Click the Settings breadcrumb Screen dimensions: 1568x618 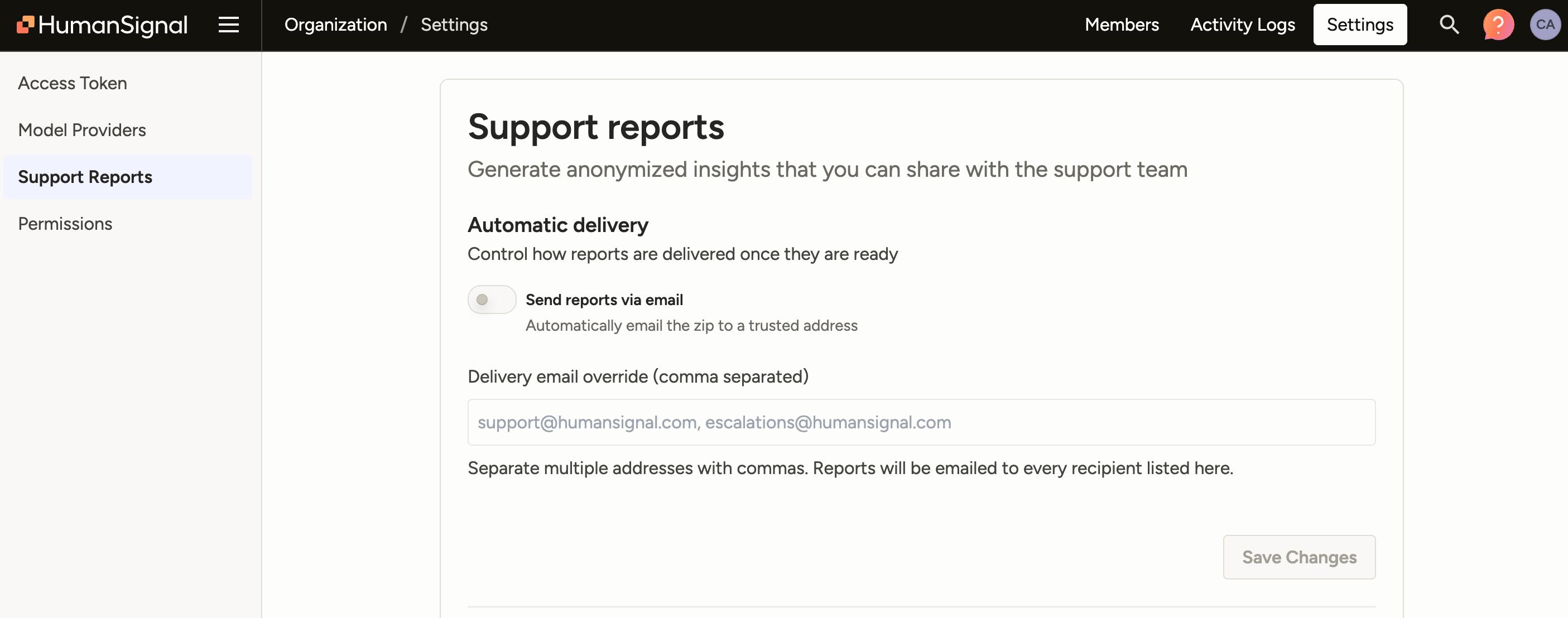point(454,25)
